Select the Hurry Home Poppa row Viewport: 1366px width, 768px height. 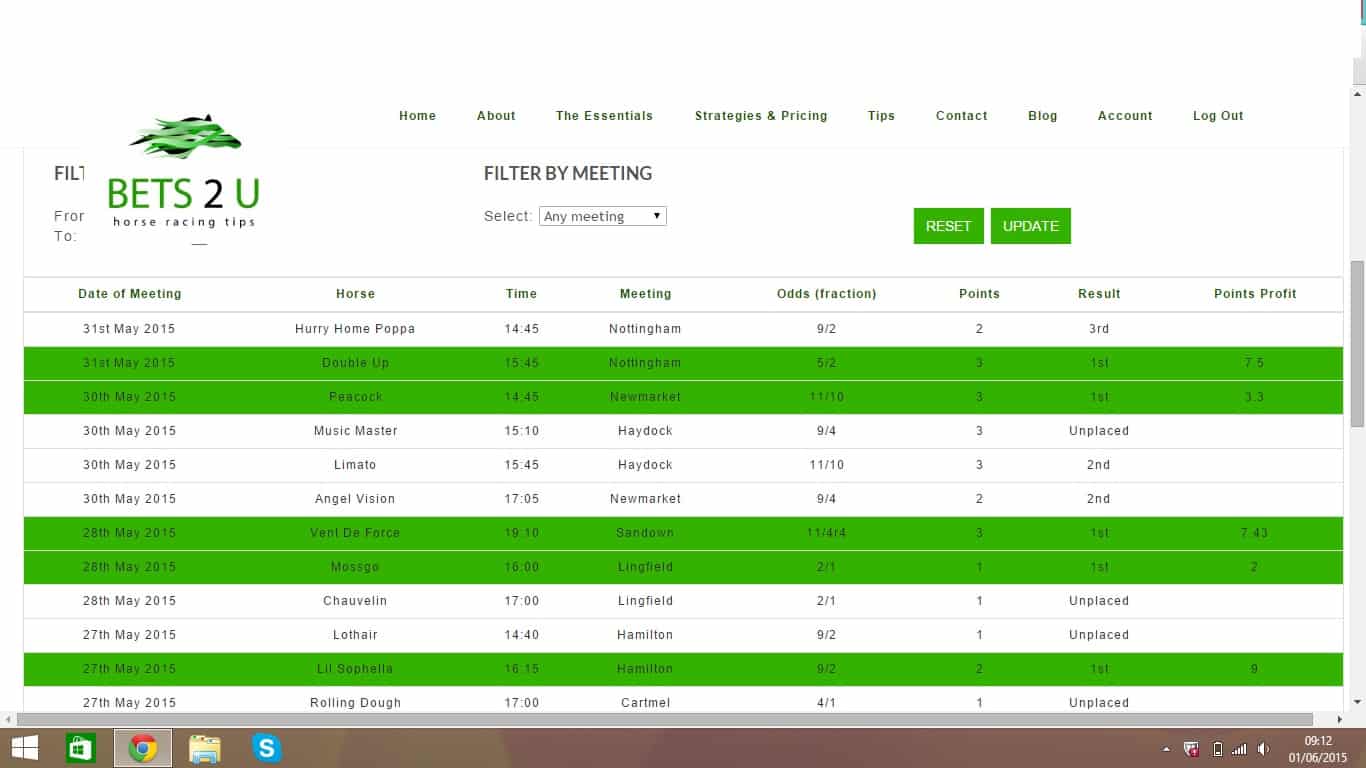[683, 329]
